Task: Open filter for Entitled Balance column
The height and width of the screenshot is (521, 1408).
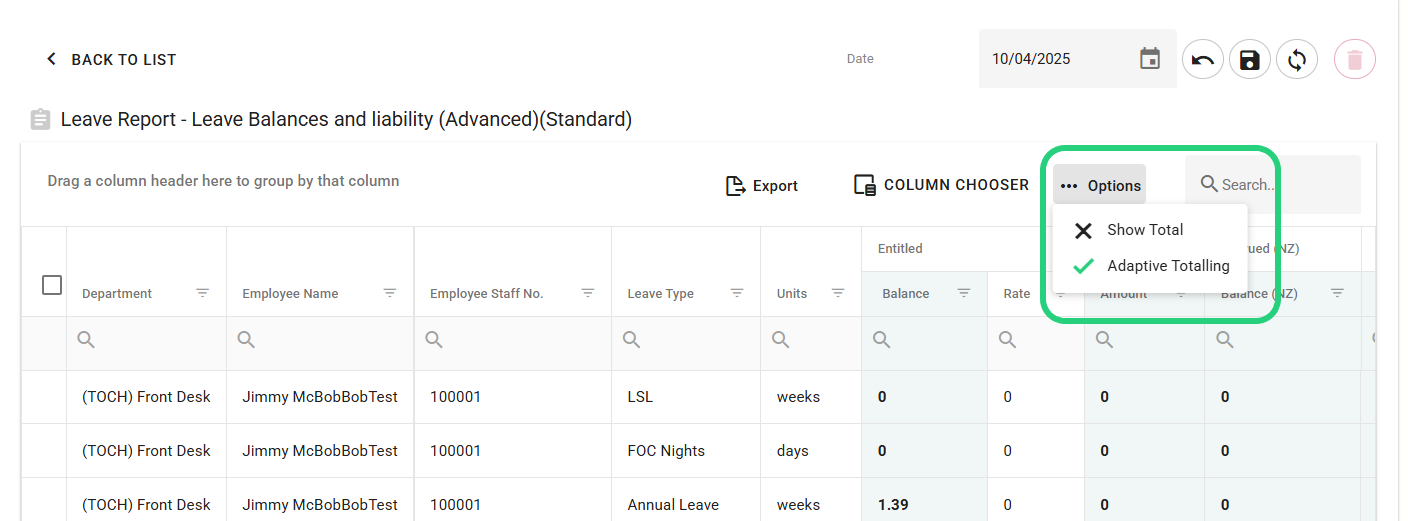Action: (964, 293)
